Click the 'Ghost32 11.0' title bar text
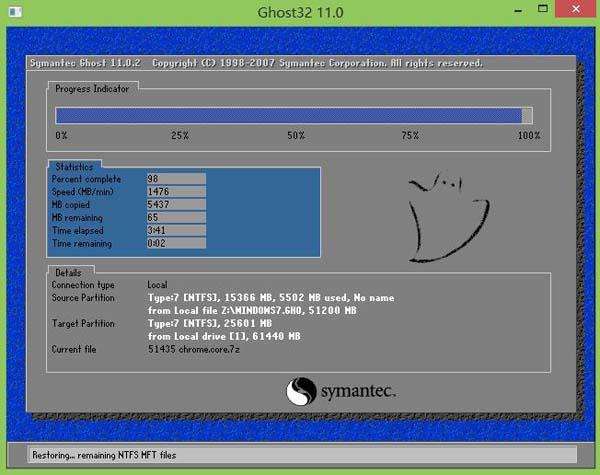The image size is (600, 475). coord(300,12)
